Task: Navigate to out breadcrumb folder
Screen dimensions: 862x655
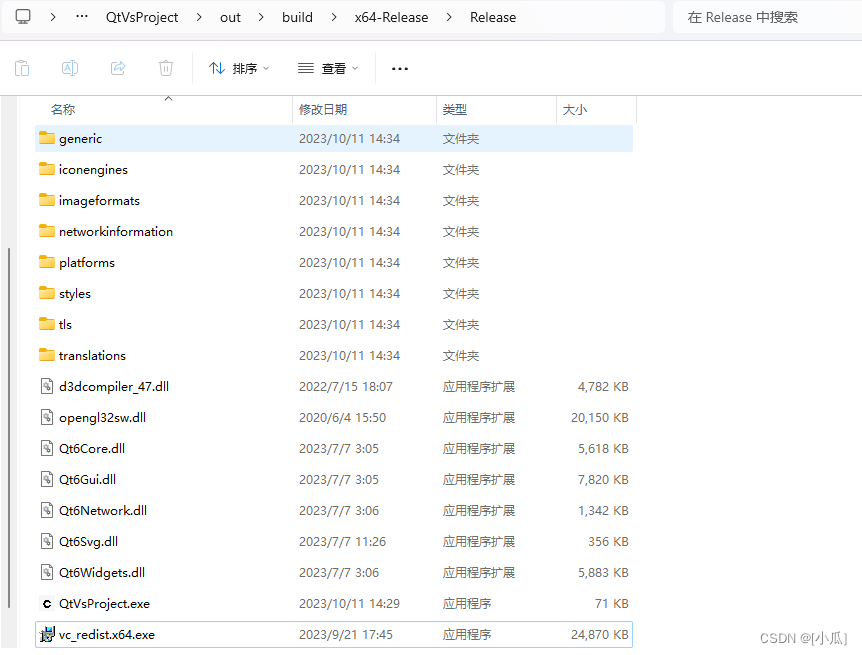Action: 230,18
